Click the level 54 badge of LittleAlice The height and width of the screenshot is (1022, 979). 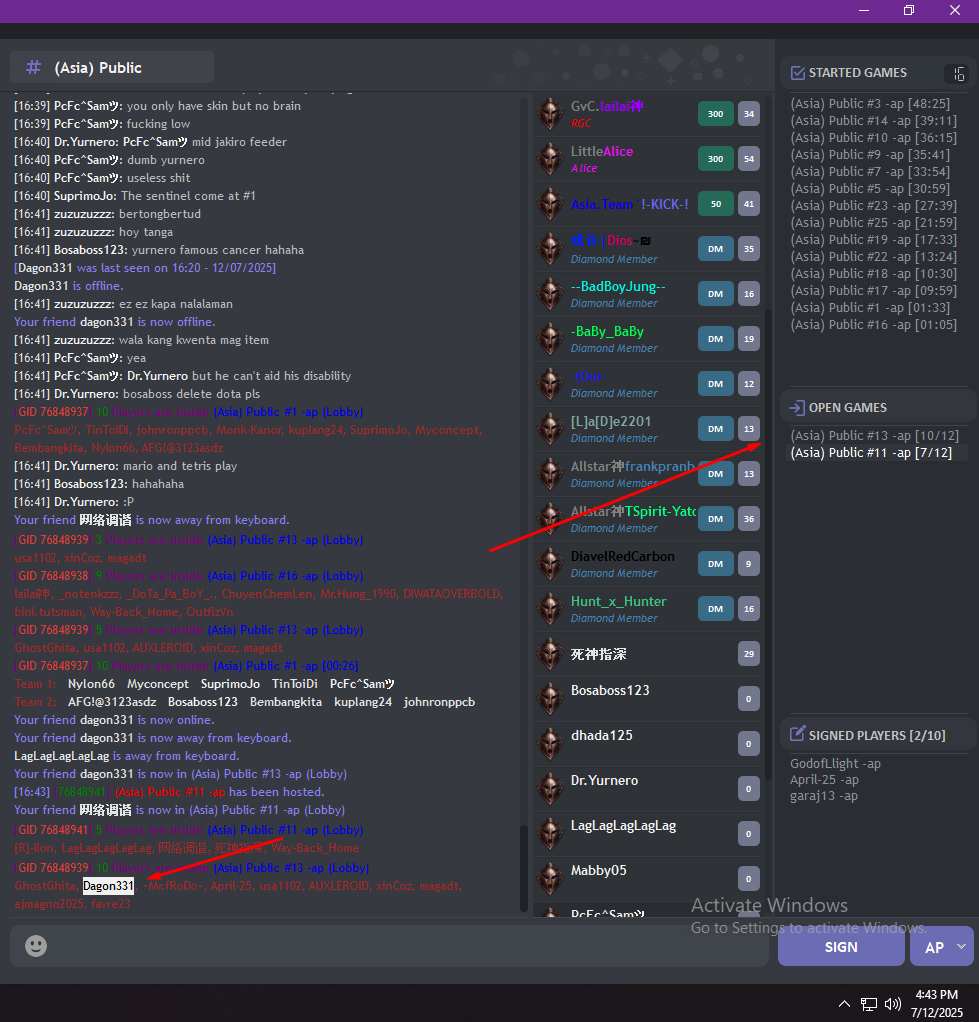point(749,158)
